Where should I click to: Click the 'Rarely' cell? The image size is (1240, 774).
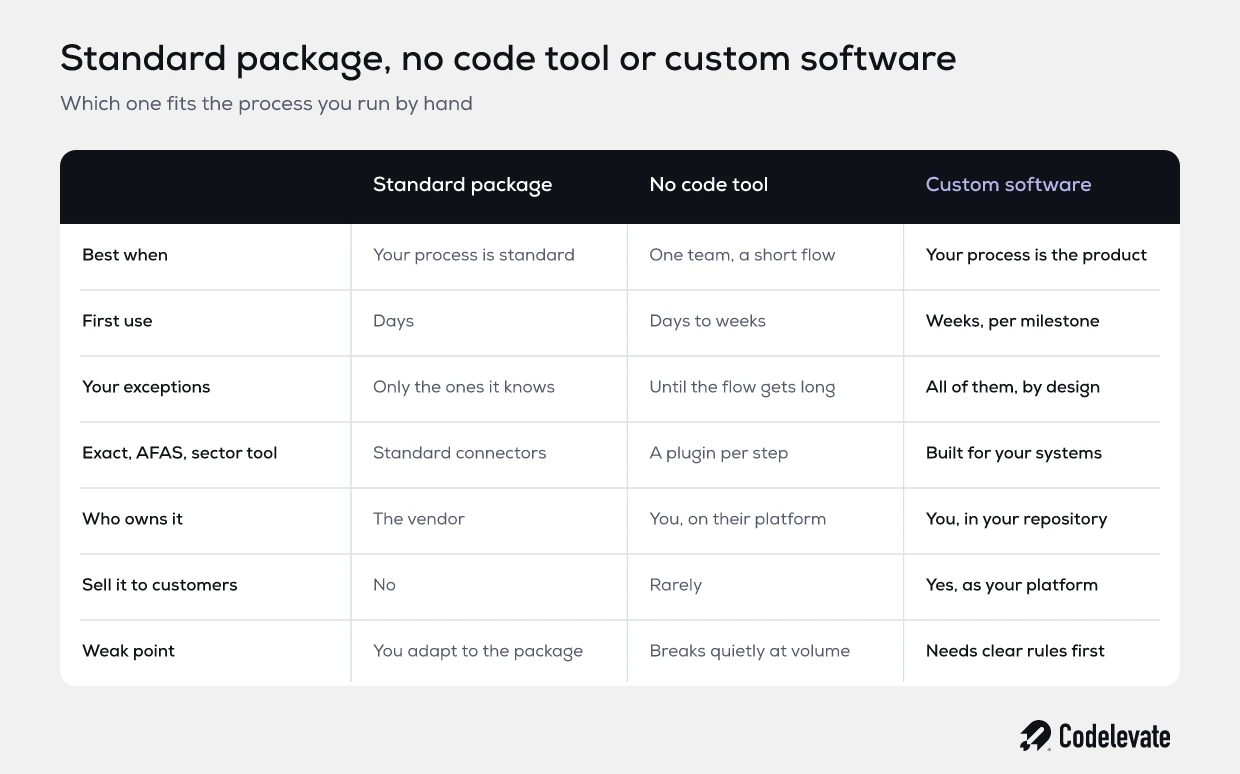675,585
